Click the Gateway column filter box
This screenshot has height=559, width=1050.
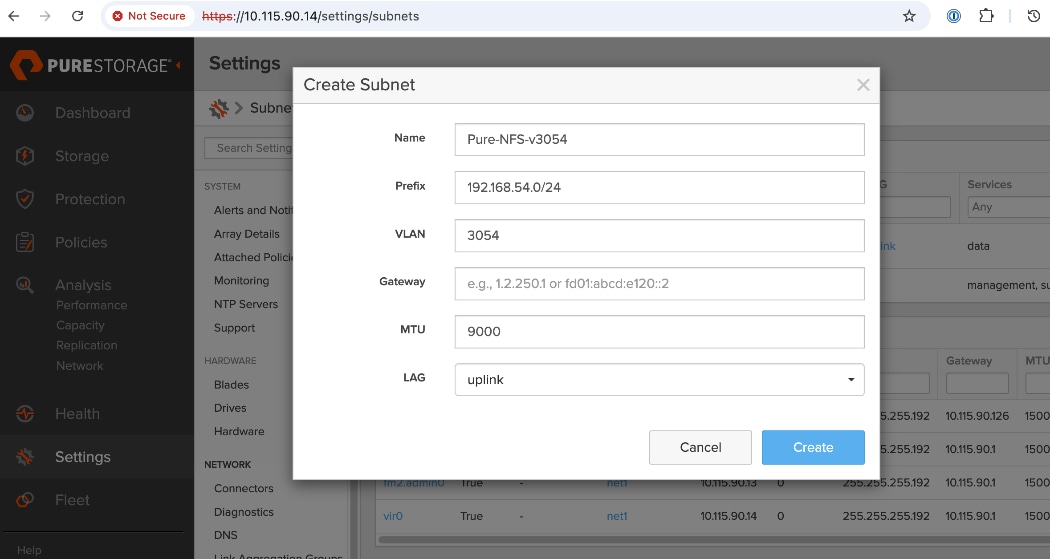click(x=977, y=384)
